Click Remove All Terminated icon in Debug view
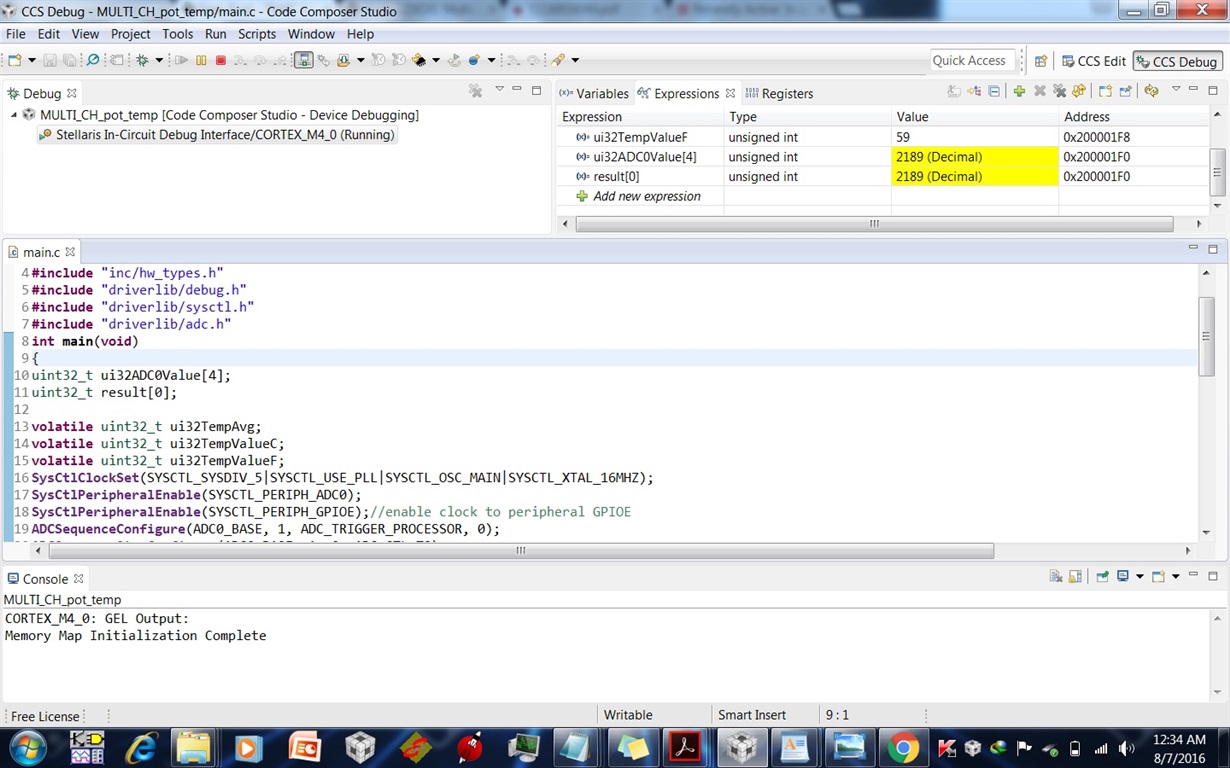The image size is (1230, 768). tap(476, 91)
